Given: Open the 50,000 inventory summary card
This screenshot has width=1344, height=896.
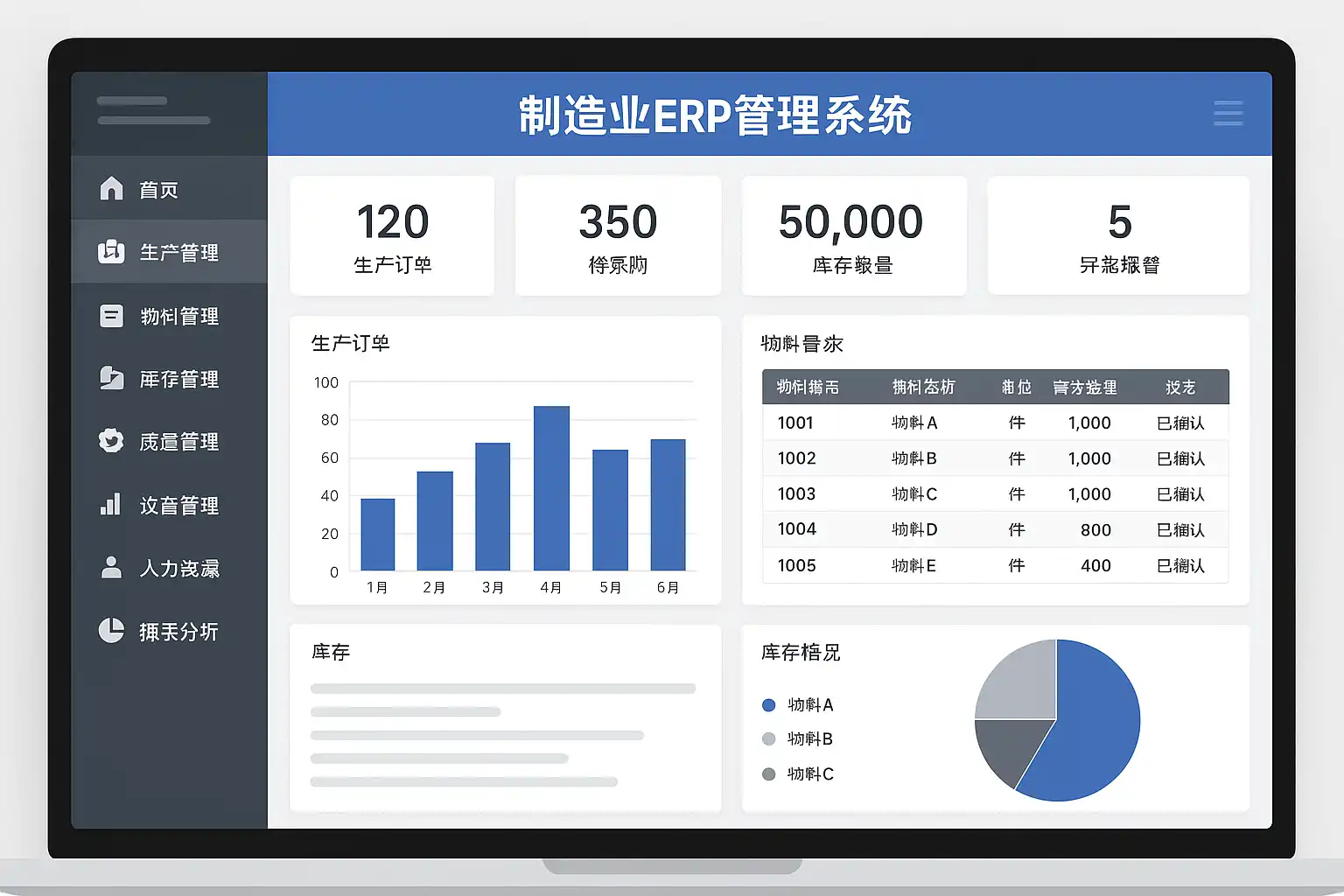Looking at the screenshot, I should (x=854, y=235).
